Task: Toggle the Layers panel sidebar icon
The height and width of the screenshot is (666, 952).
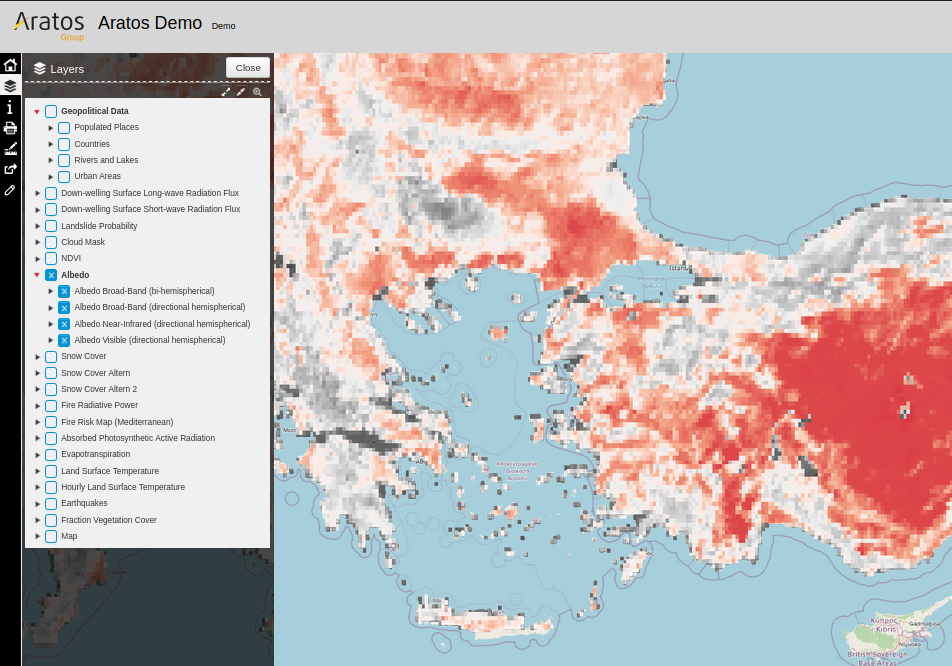Action: (x=10, y=86)
